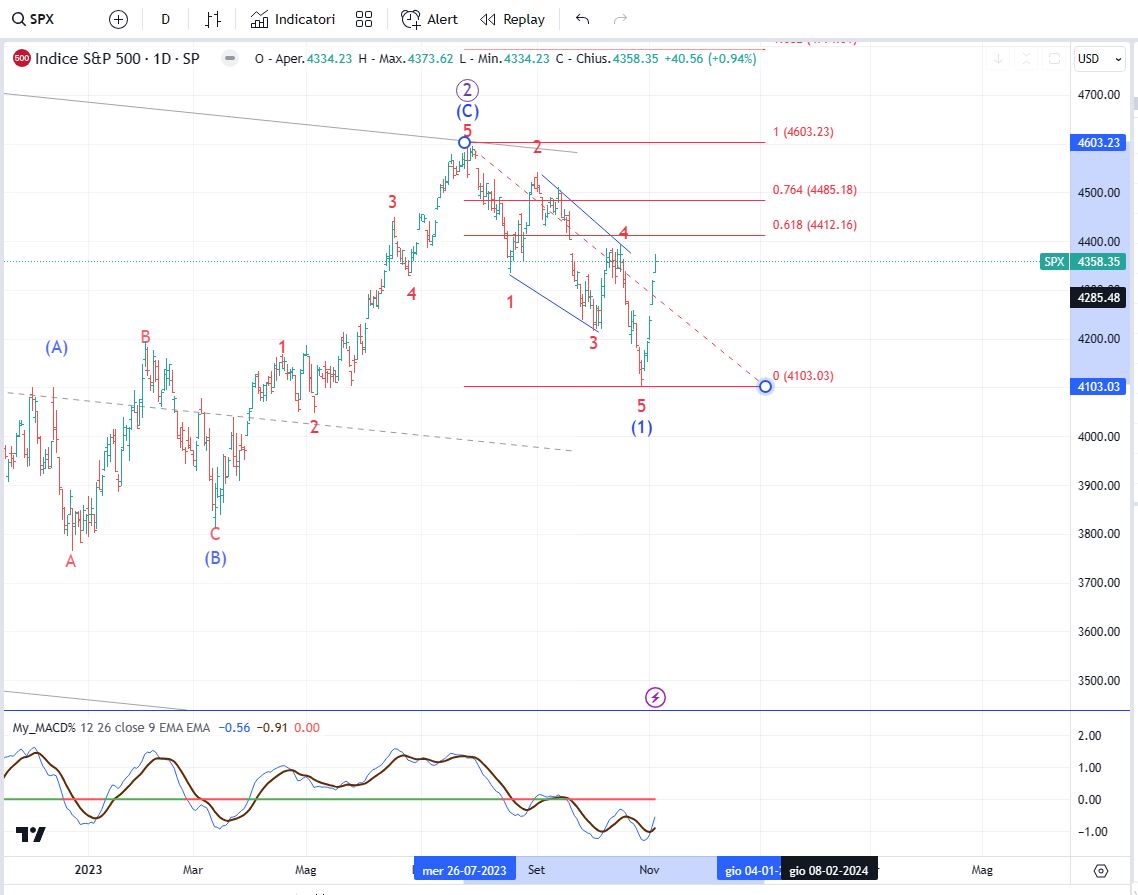Click the Chius. value 4358.35 in legend
This screenshot has width=1138, height=895.
tap(636, 59)
